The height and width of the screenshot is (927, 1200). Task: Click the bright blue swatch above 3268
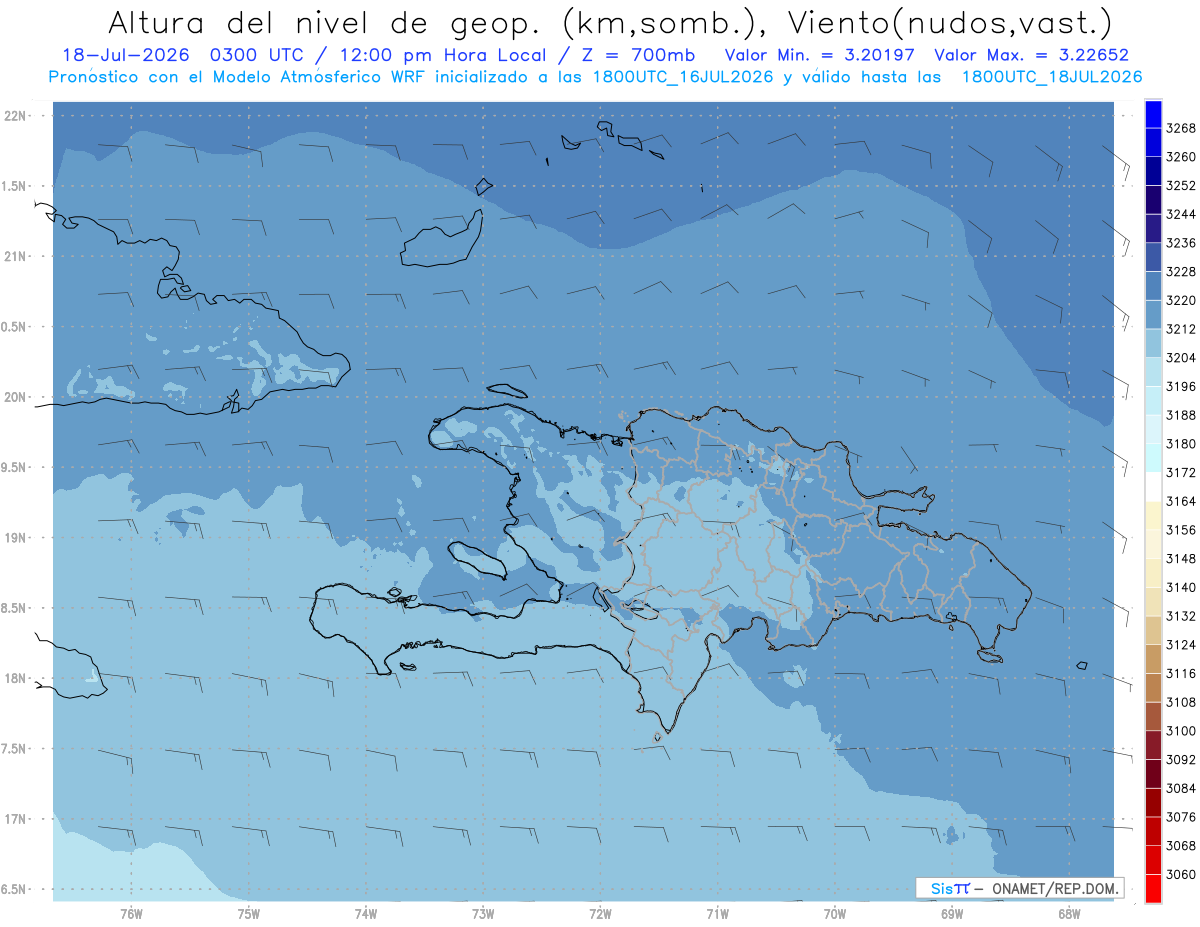pyautogui.click(x=1153, y=114)
